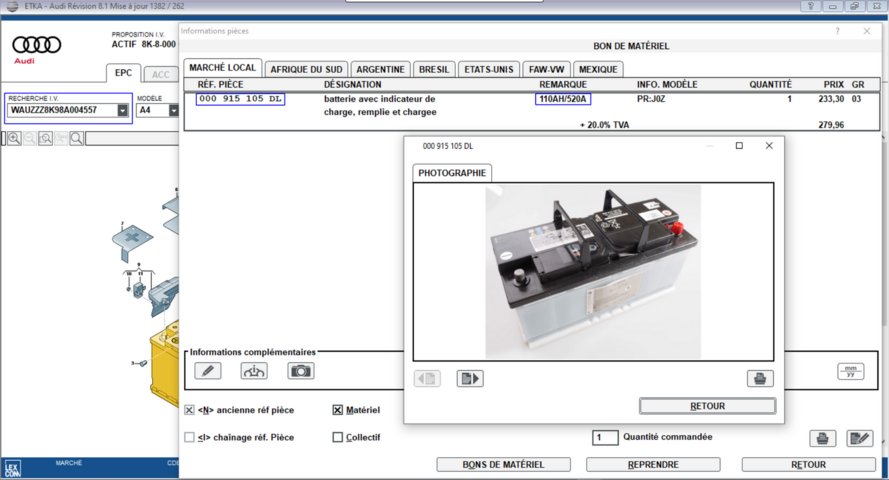Enable chaînage réf. Pièce checkbox
The image size is (889, 480).
[x=189, y=437]
